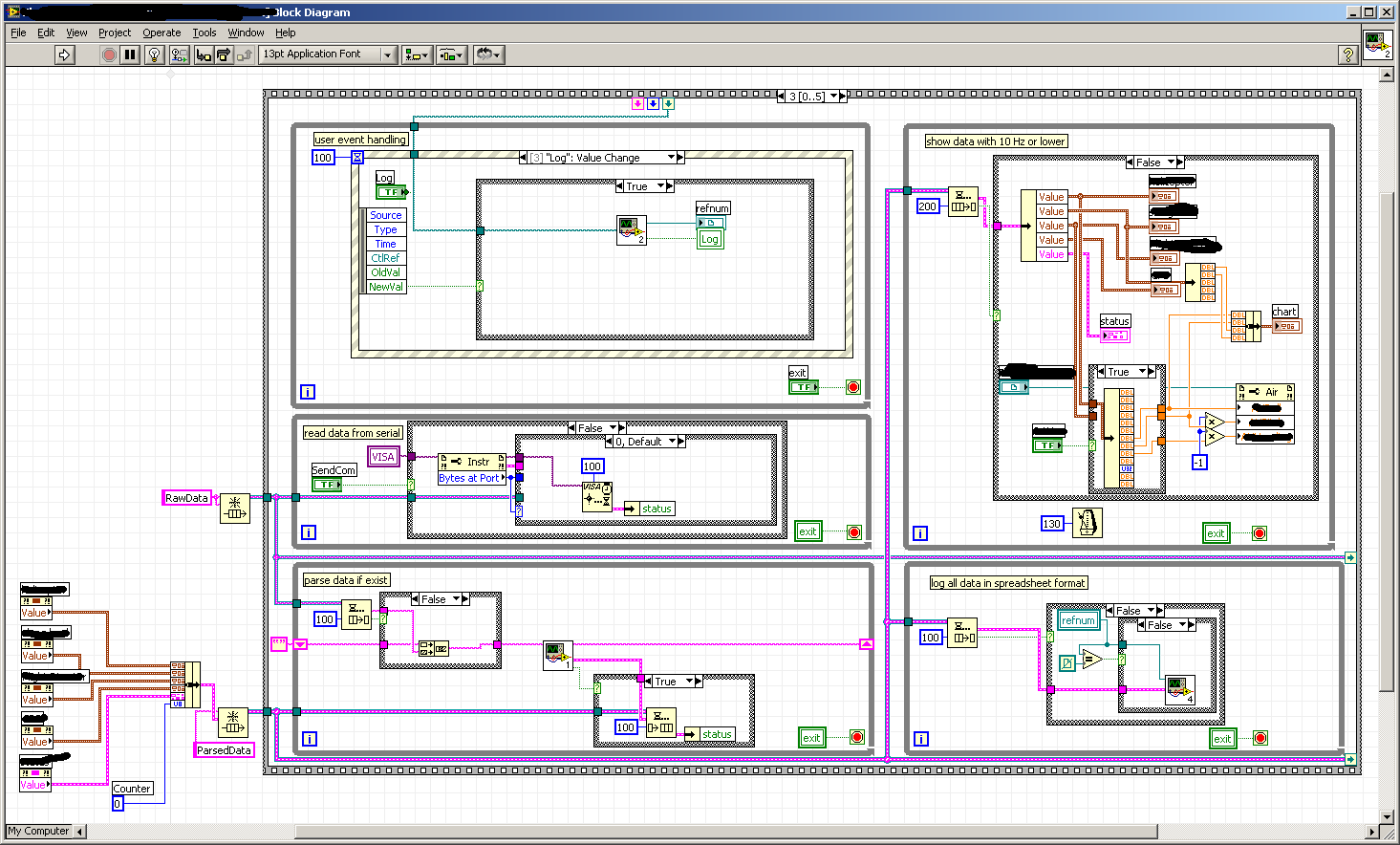Open the Operate menu

(162, 32)
